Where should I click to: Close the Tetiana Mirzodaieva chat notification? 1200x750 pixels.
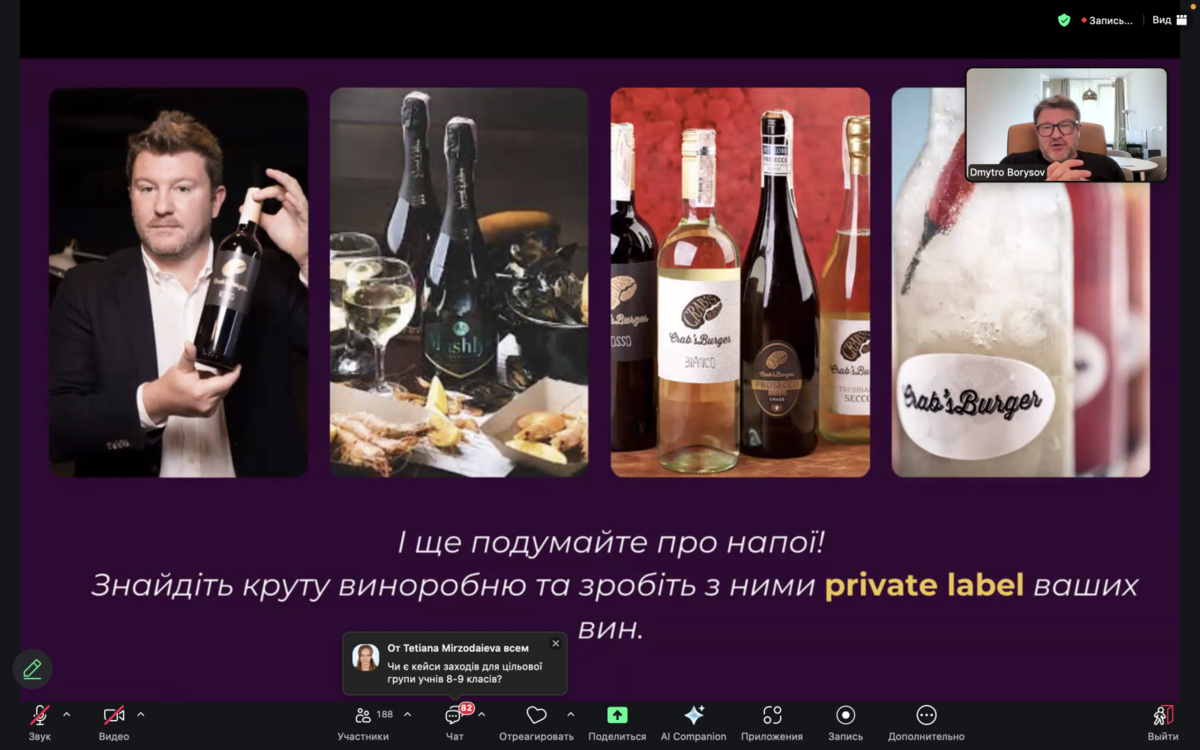(x=556, y=644)
